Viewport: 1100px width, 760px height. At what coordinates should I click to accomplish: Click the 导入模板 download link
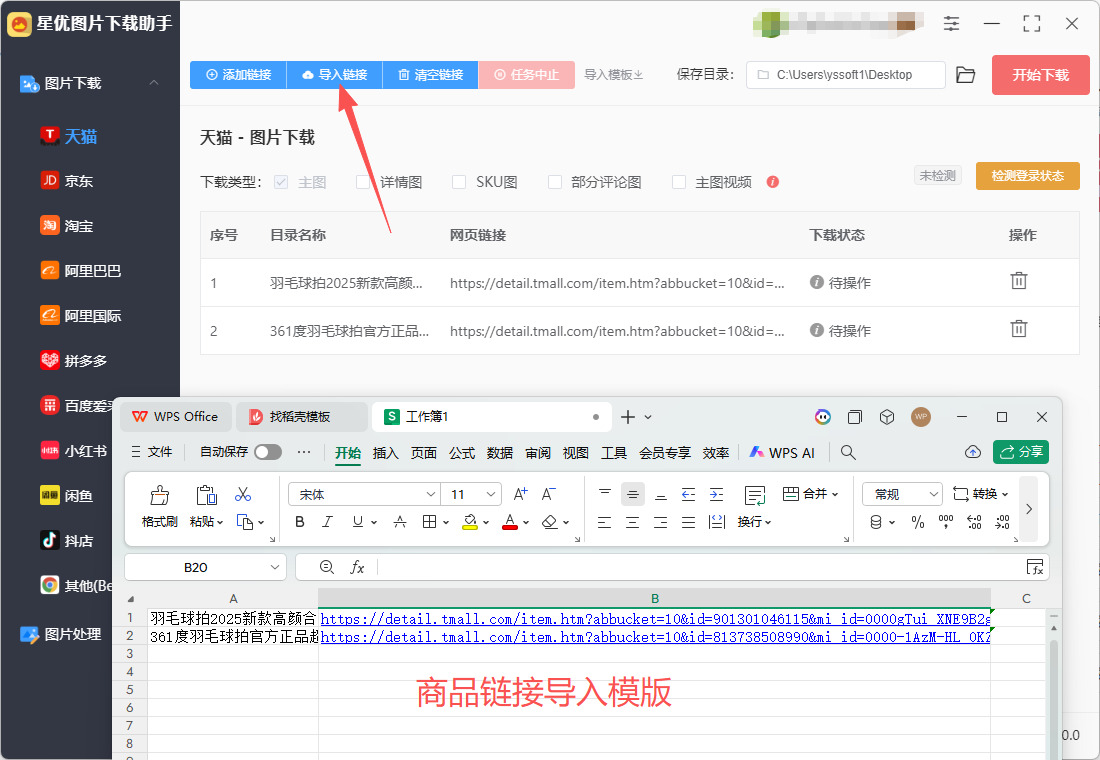tap(613, 75)
